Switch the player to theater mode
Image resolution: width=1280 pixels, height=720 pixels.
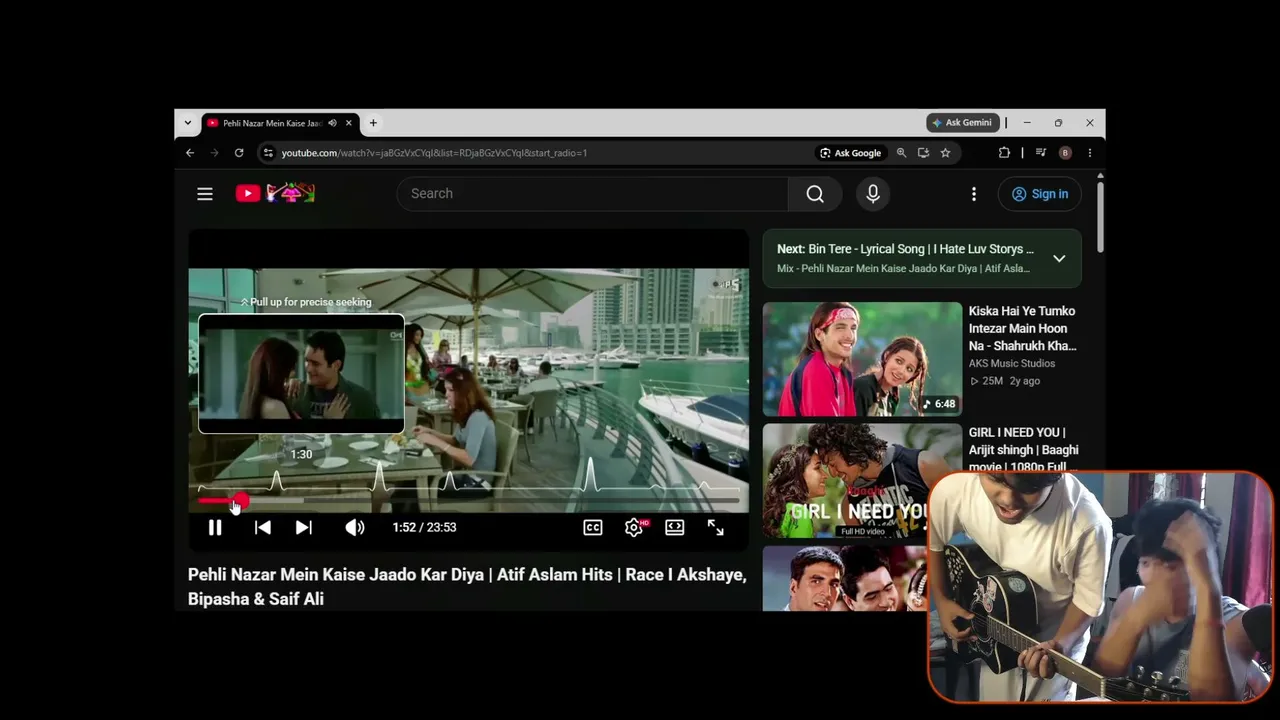pyautogui.click(x=675, y=527)
